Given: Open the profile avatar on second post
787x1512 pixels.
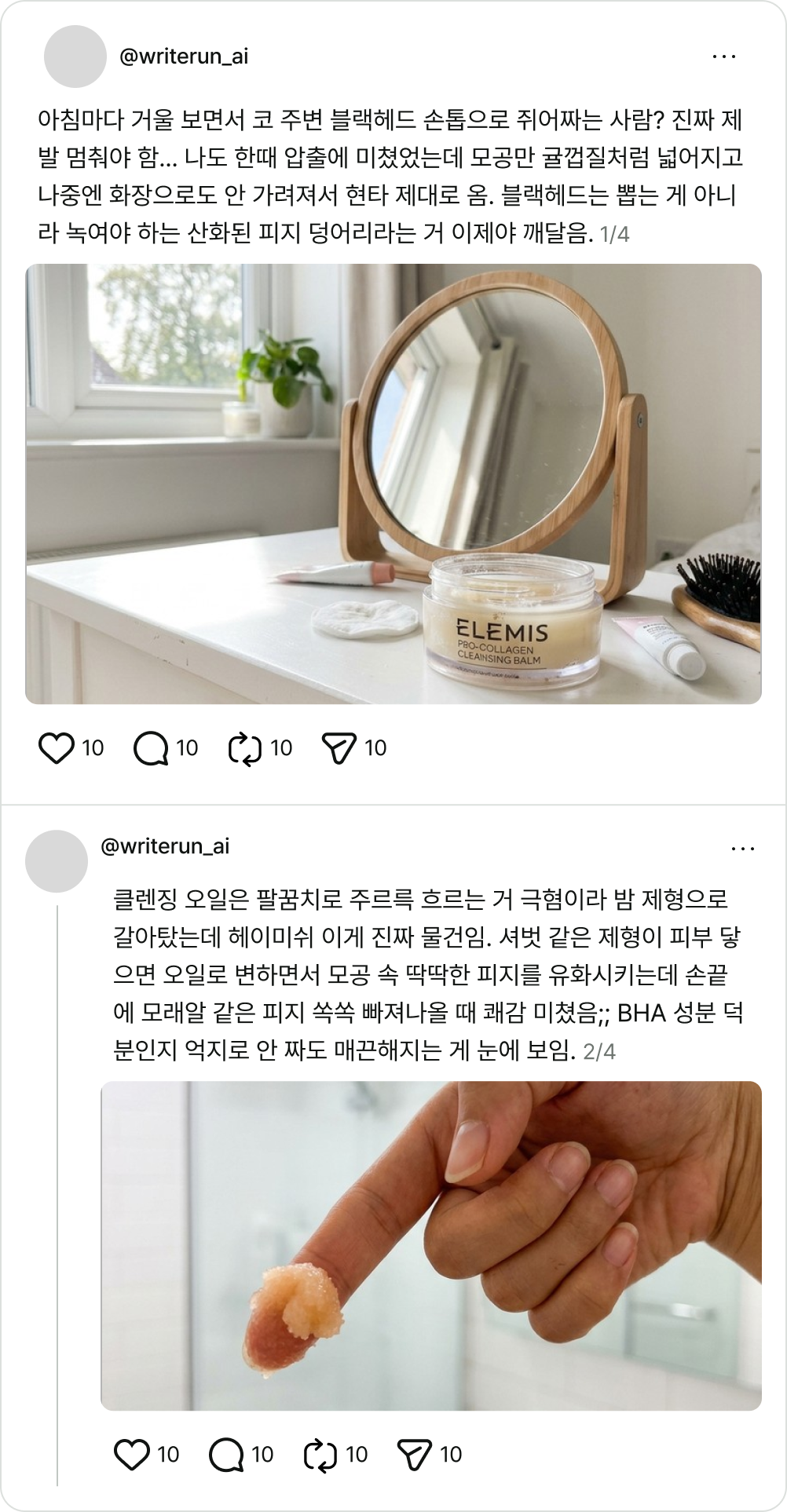Looking at the screenshot, I should (x=57, y=861).
